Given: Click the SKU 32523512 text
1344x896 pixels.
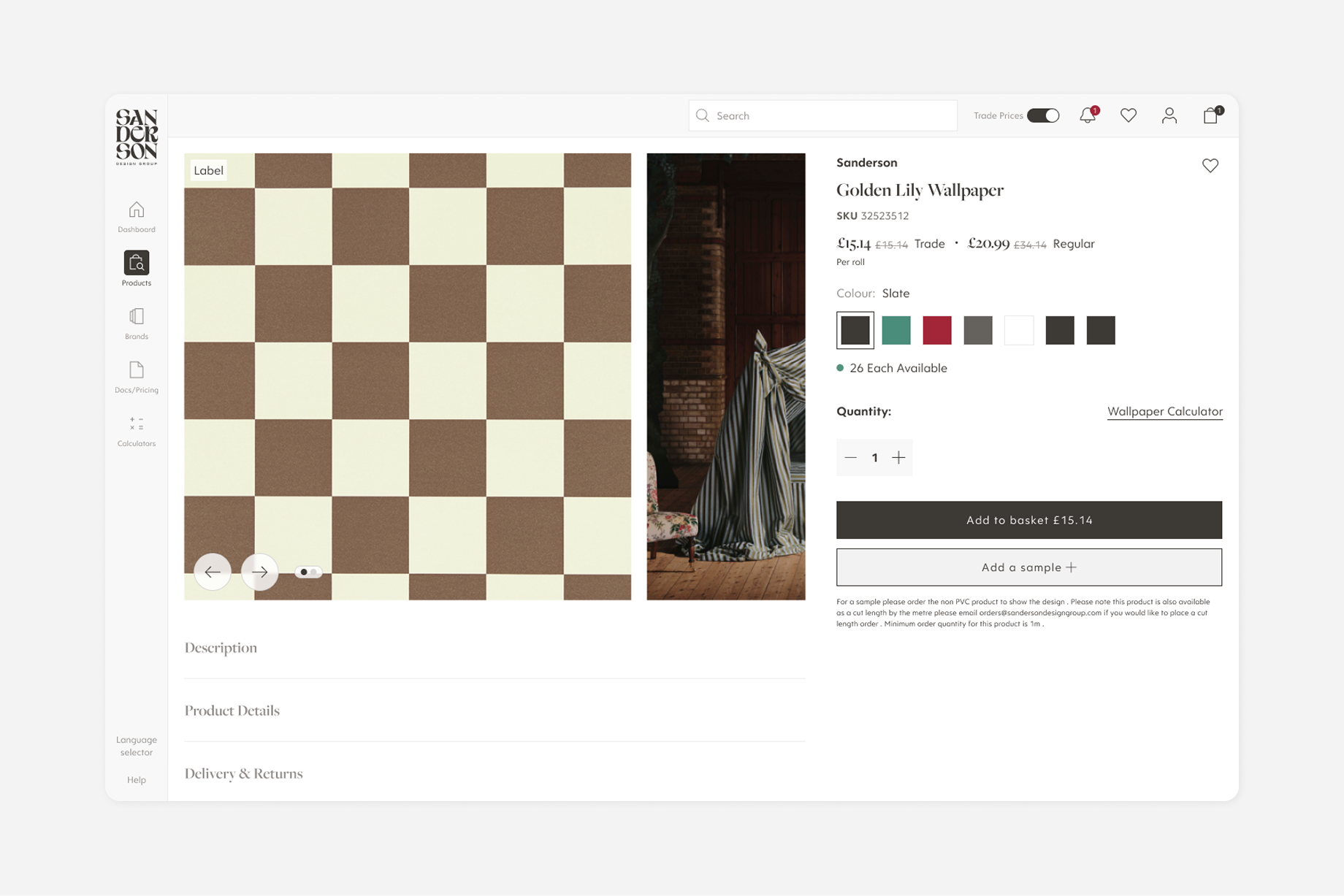Looking at the screenshot, I should click(873, 215).
